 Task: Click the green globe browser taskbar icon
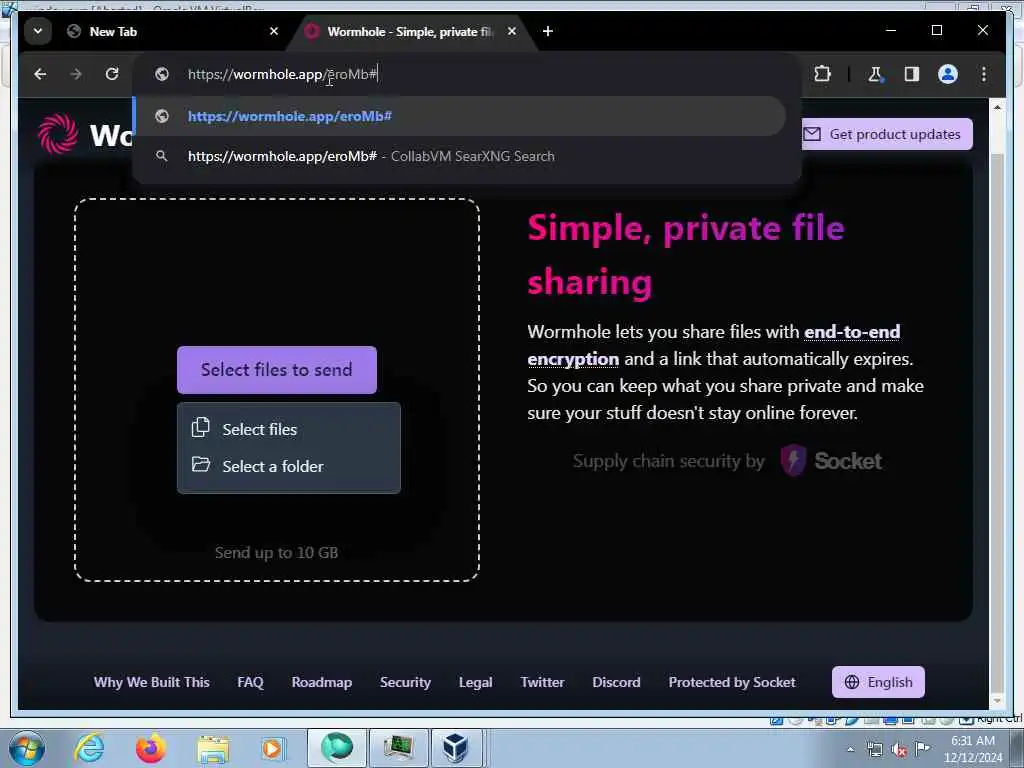click(337, 748)
